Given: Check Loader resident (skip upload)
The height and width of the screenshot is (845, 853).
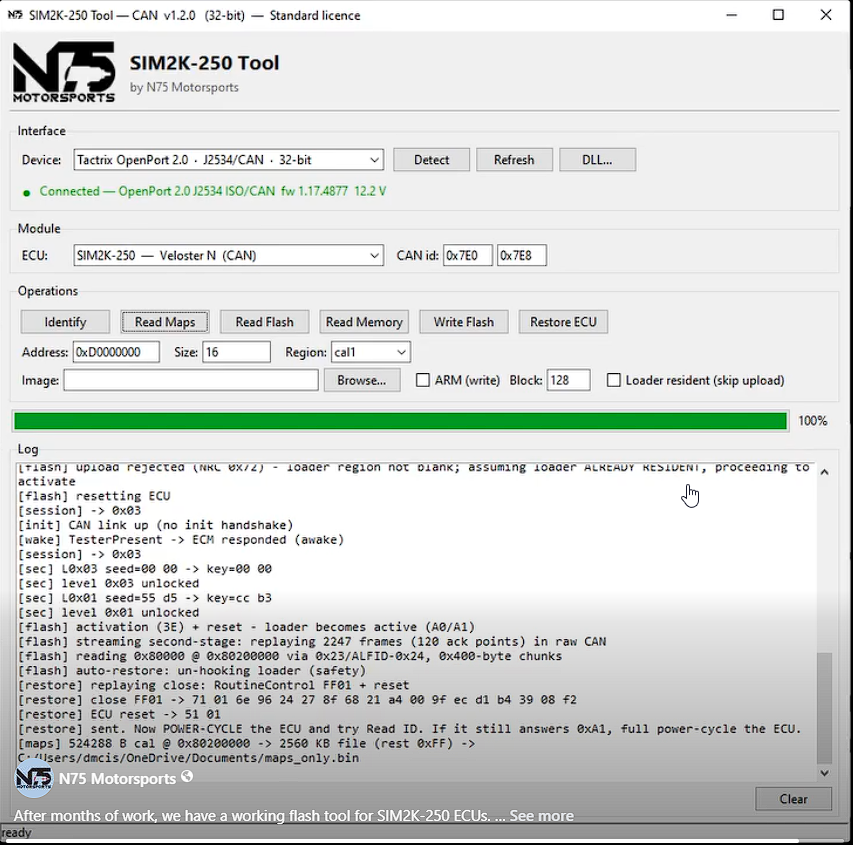Looking at the screenshot, I should coord(613,380).
